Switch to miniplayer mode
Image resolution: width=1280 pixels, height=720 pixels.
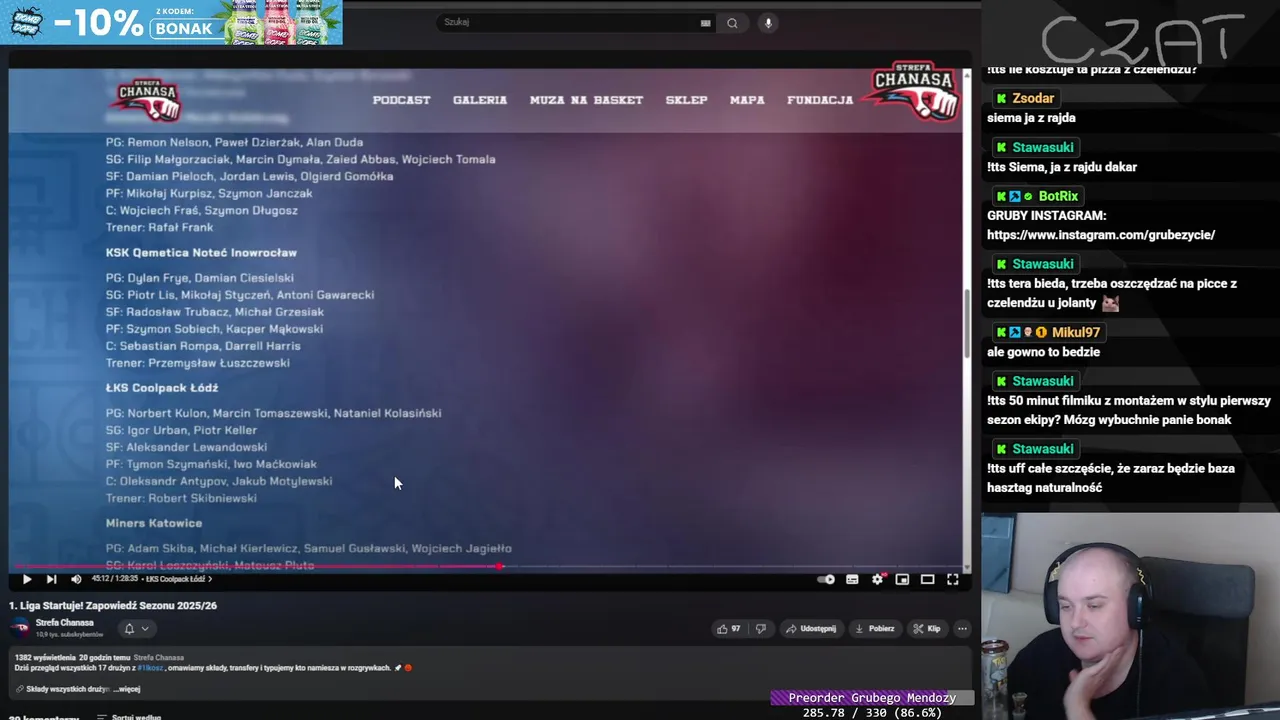tap(902, 579)
